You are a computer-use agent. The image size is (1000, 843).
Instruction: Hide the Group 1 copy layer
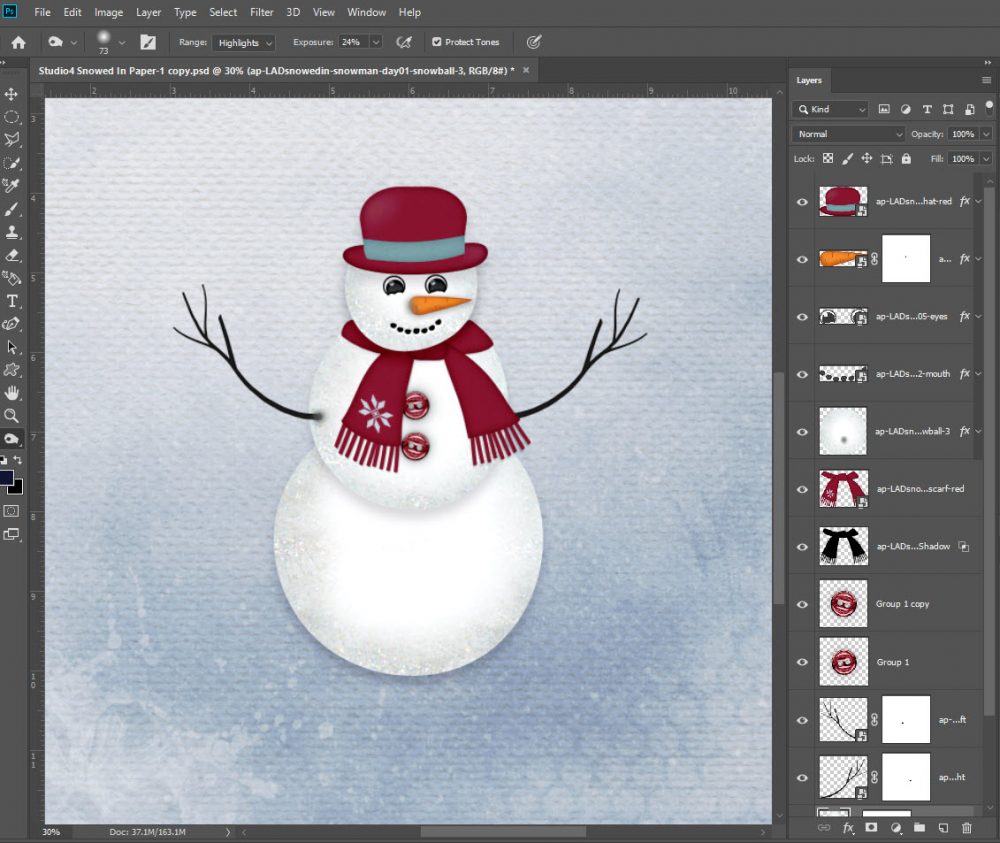(x=802, y=604)
